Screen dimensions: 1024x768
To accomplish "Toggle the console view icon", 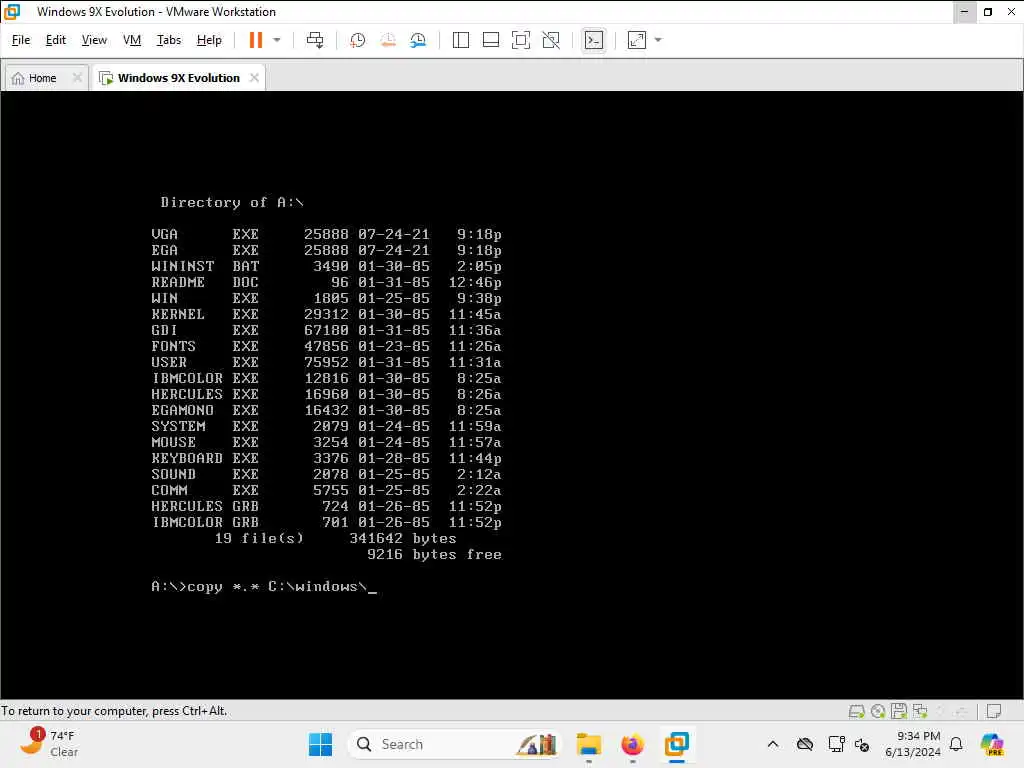I will pyautogui.click(x=594, y=40).
